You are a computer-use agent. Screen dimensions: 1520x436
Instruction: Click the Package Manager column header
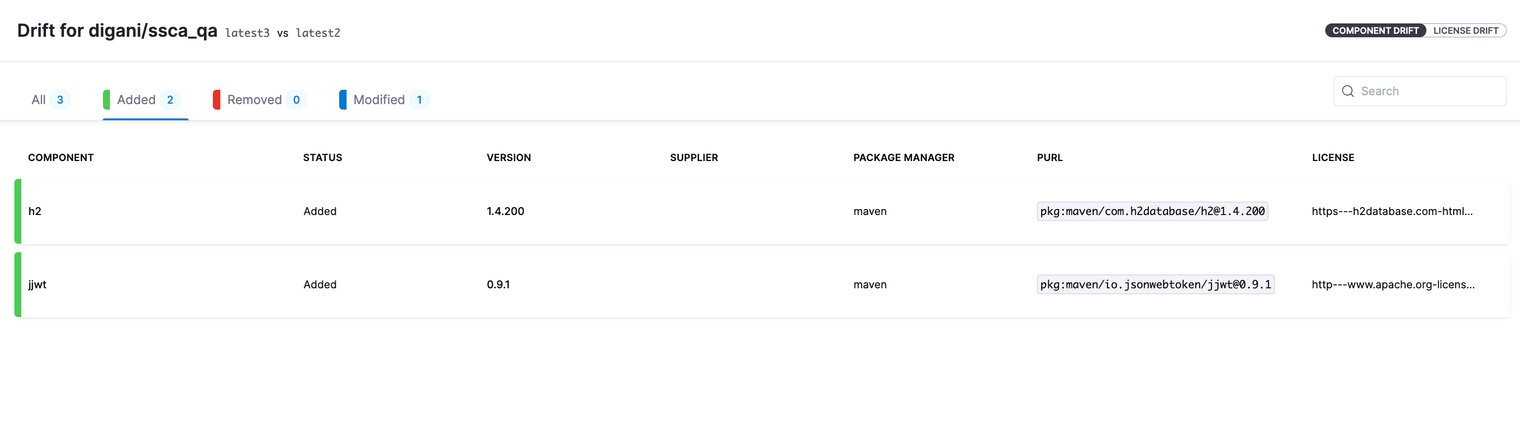[904, 158]
